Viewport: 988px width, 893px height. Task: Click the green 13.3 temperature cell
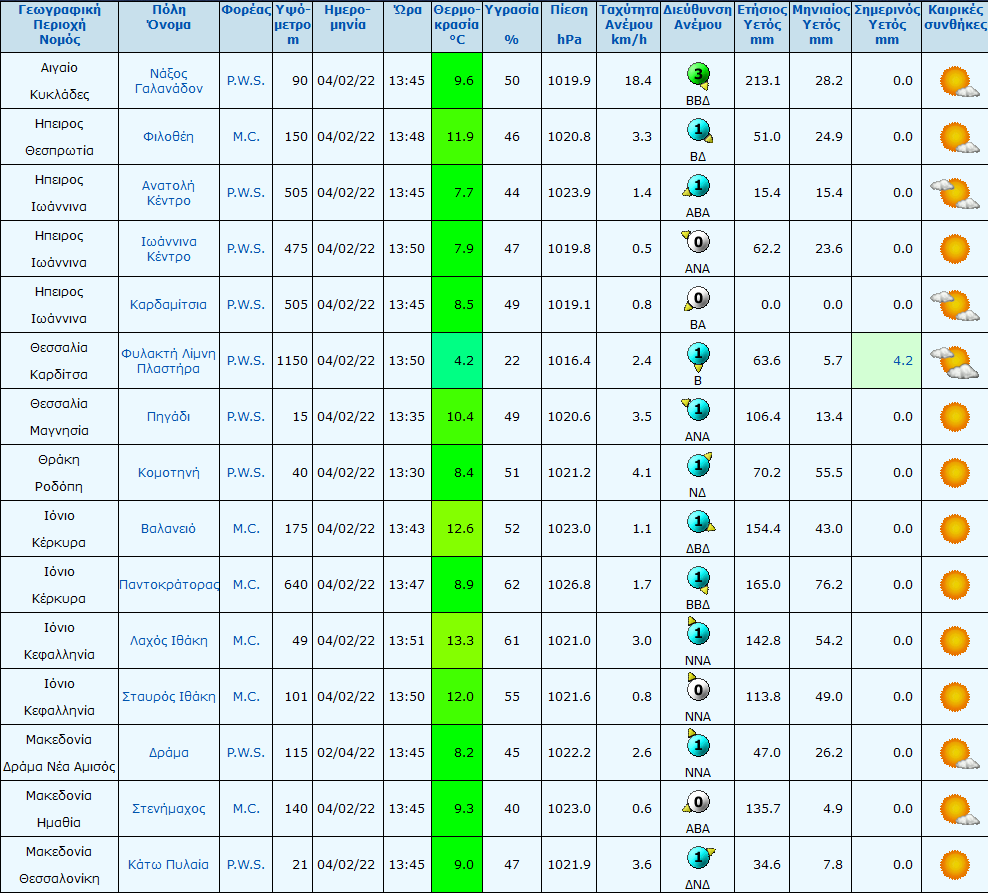457,640
